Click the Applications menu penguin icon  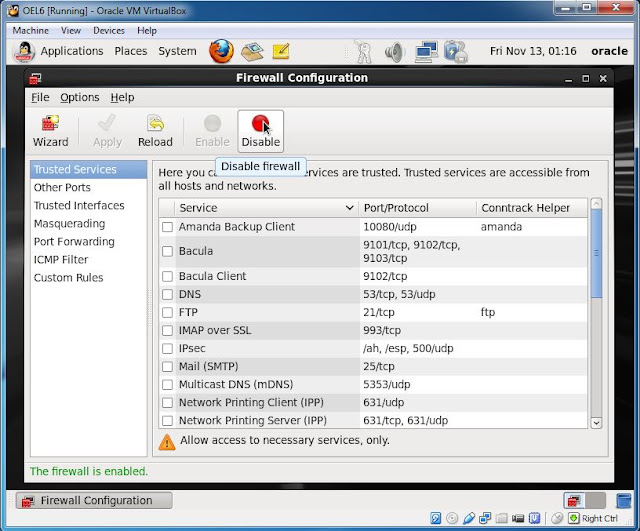tap(24, 52)
